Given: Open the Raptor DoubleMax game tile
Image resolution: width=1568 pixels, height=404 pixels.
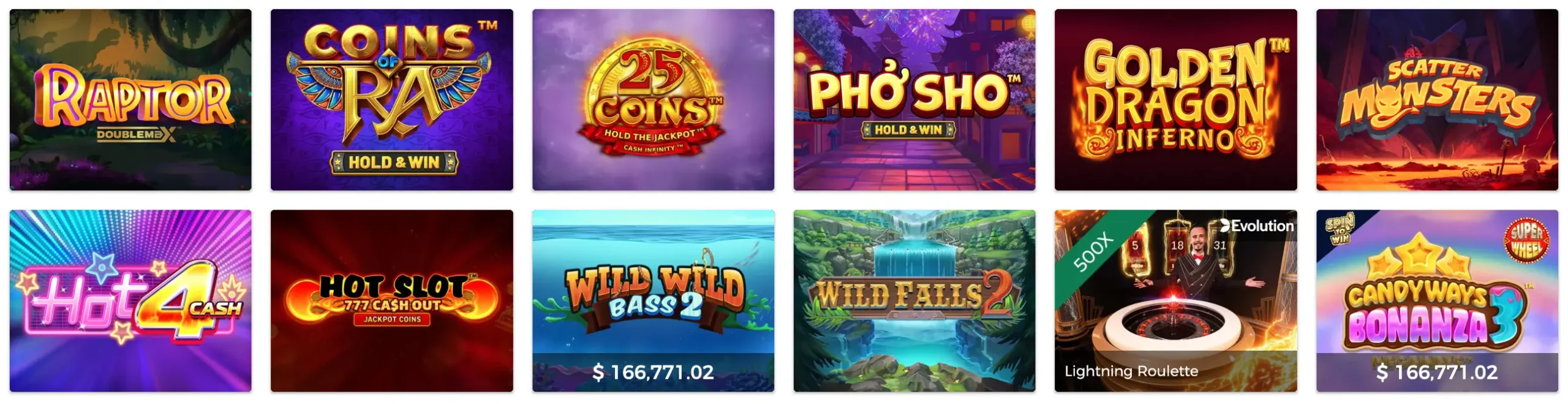Looking at the screenshot, I should tap(130, 99).
